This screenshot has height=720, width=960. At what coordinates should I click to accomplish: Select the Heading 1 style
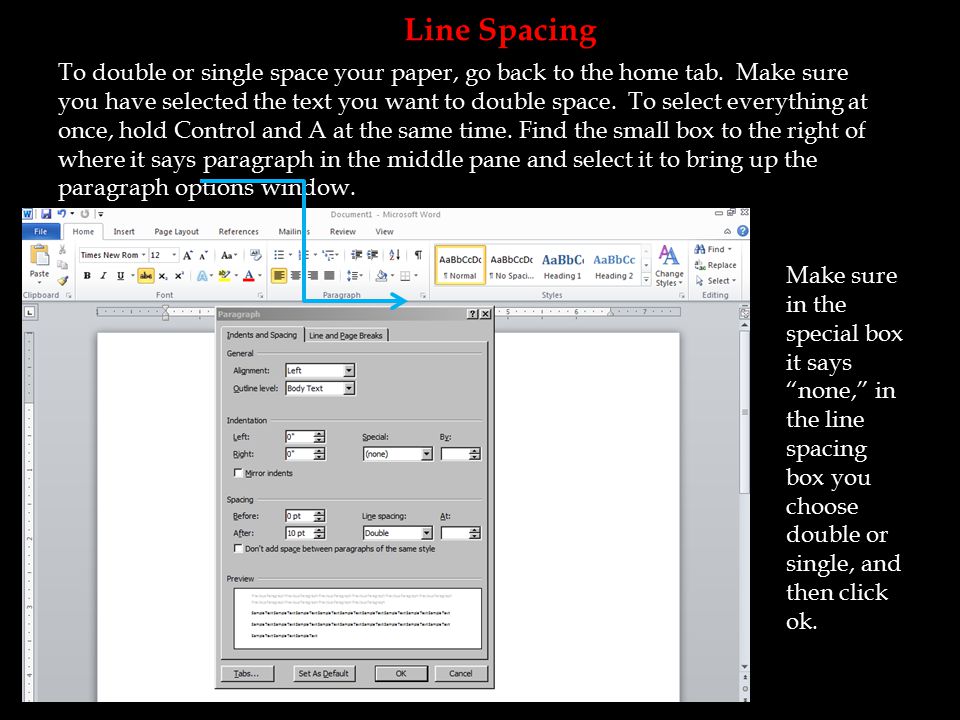[562, 266]
